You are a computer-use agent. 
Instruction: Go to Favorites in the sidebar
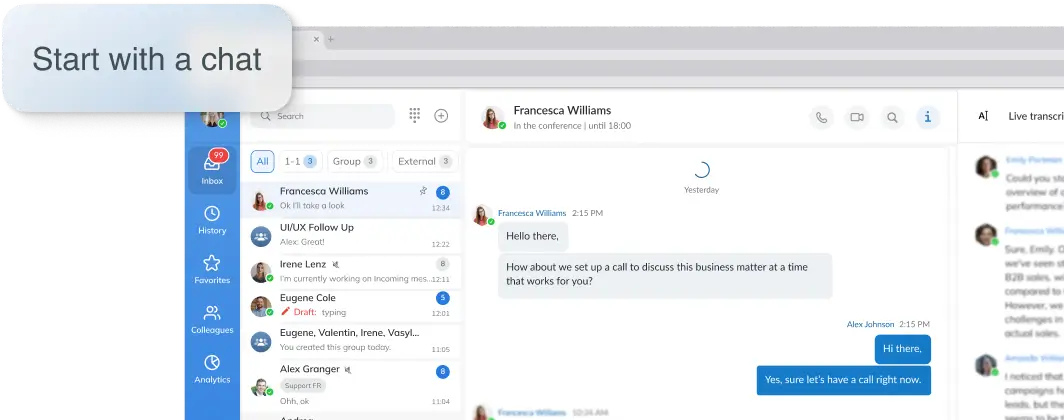tap(212, 270)
